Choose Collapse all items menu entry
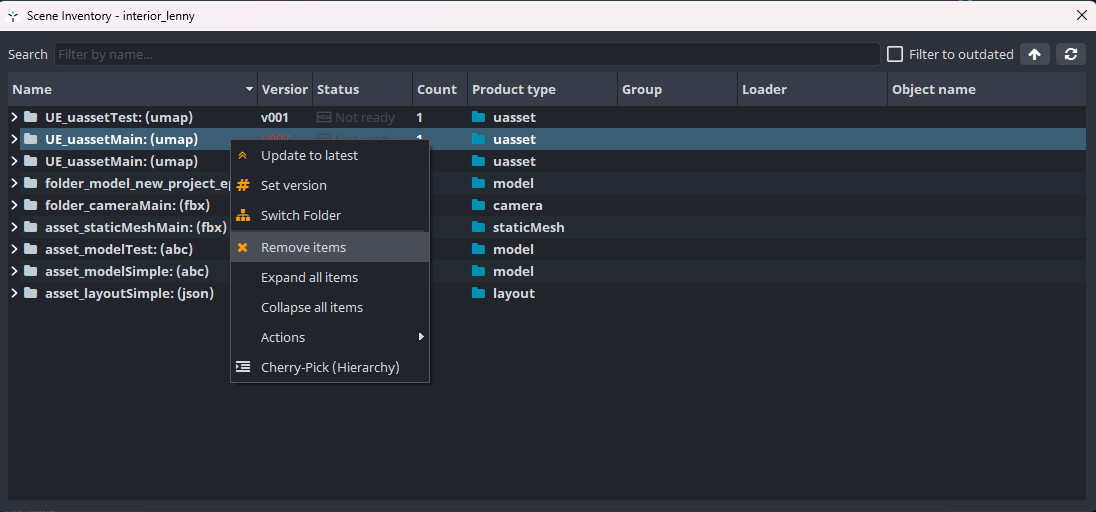1096x512 pixels. [x=330, y=307]
